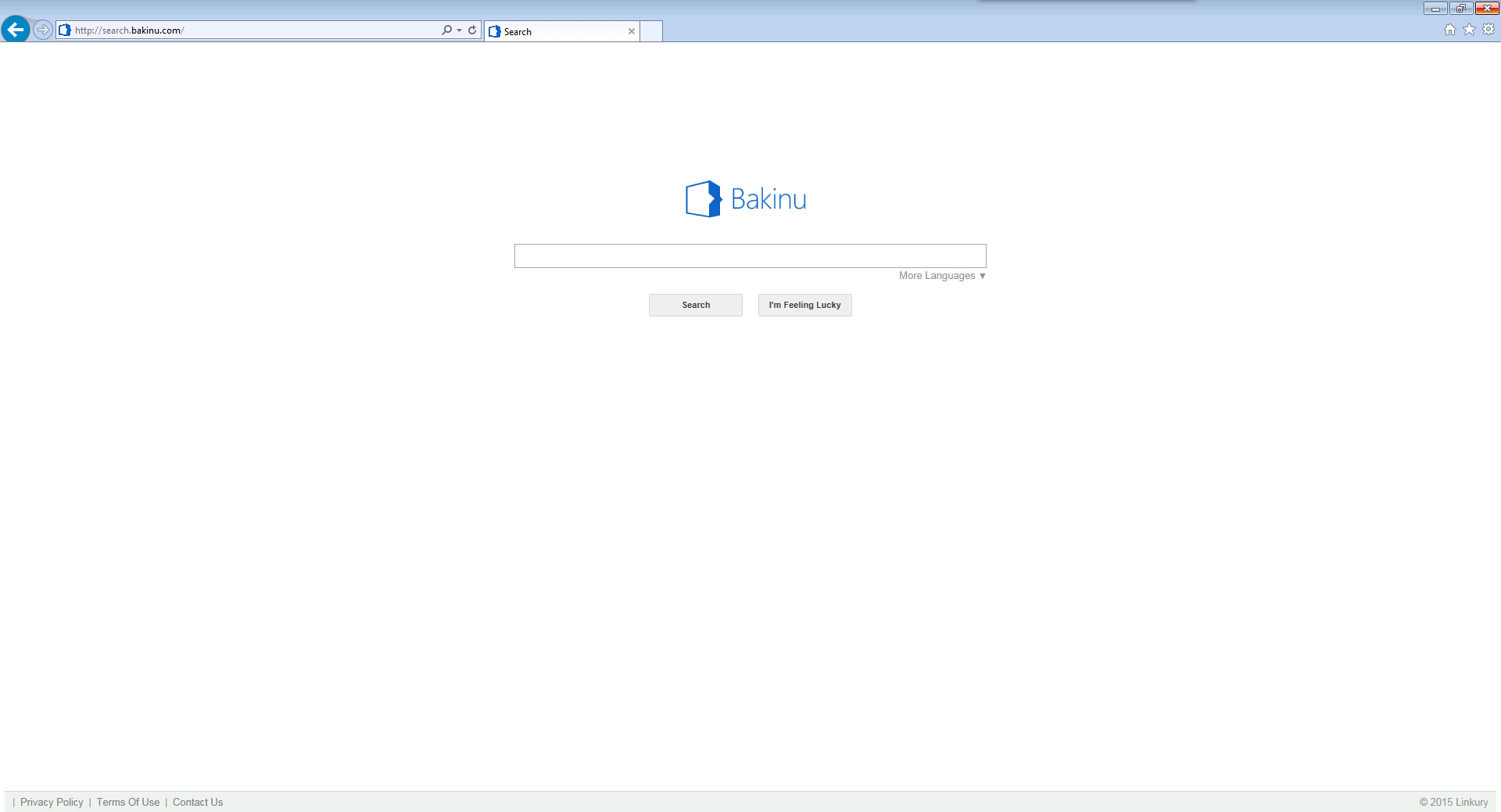The width and height of the screenshot is (1501, 812).
Task: Click the © 2015 Linkury footer text
Action: (1454, 803)
